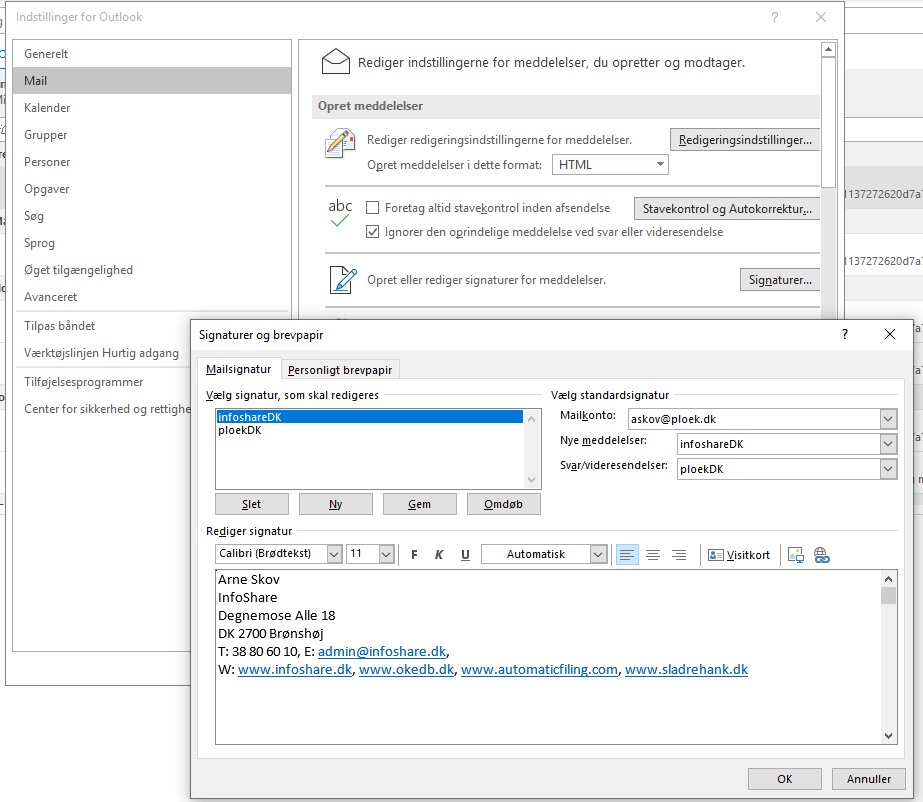The image size is (923, 802).
Task: Toggle bold (F) formatting in signature editor
Action: [414, 555]
